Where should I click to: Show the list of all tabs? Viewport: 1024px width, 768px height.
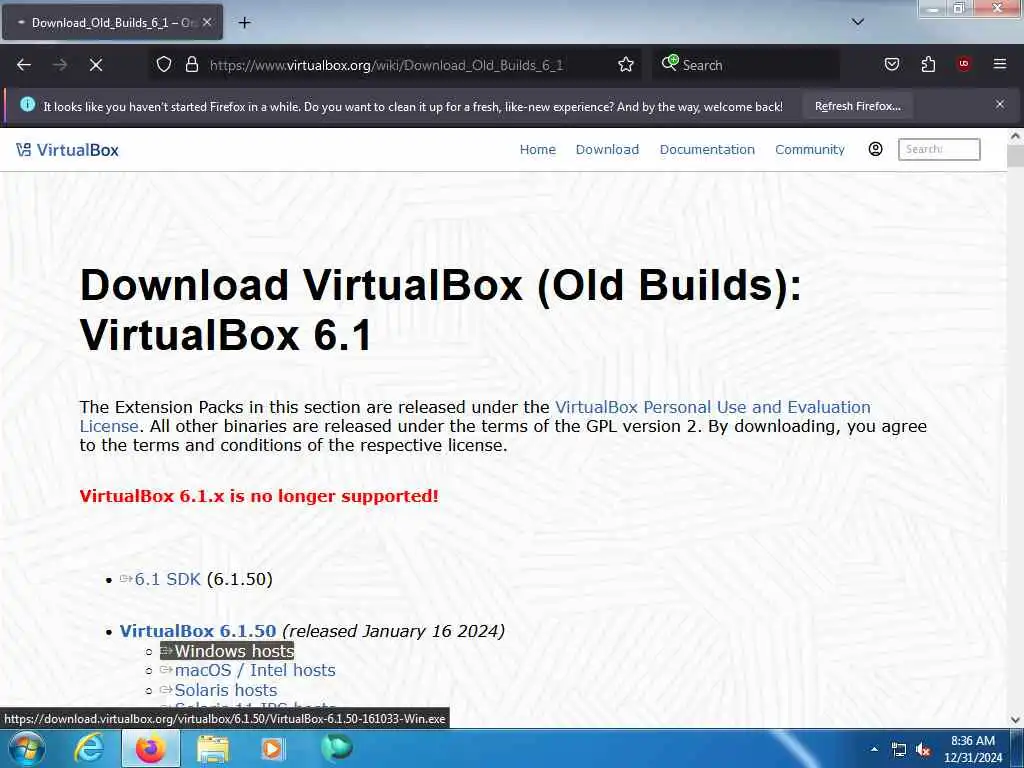(x=858, y=22)
